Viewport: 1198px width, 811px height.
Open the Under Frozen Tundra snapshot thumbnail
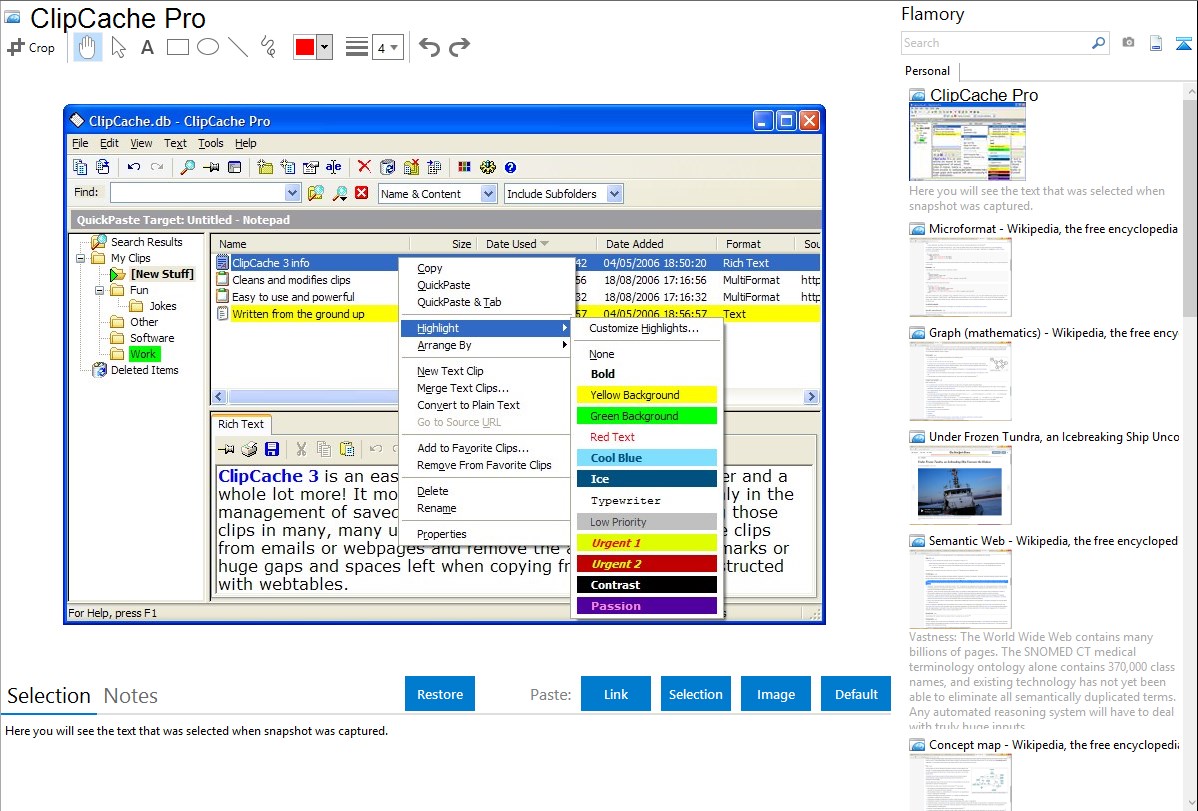[961, 485]
